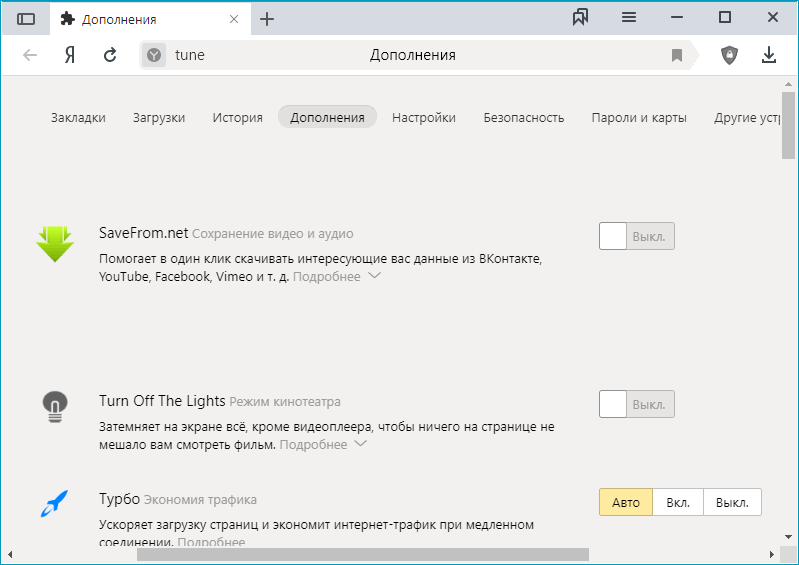Click the SaveFrom.net extension title
The height and width of the screenshot is (565, 799).
coord(144,233)
